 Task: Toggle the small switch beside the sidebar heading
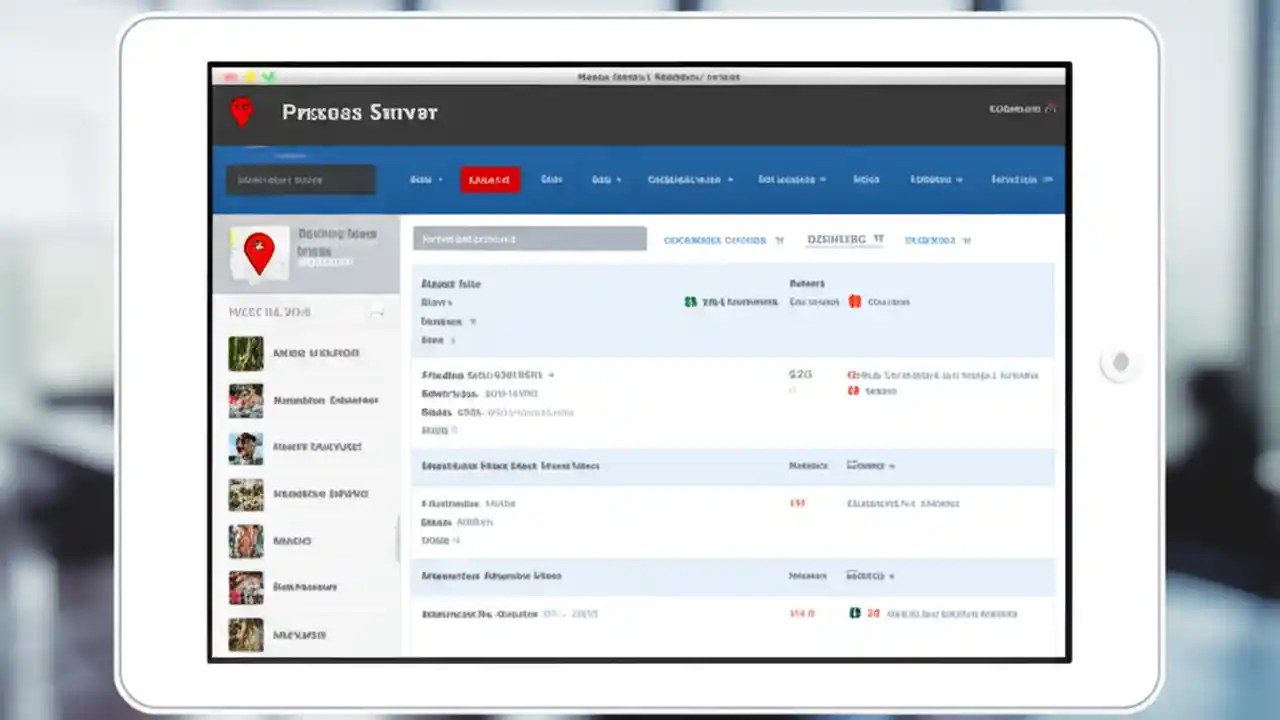pyautogui.click(x=378, y=312)
